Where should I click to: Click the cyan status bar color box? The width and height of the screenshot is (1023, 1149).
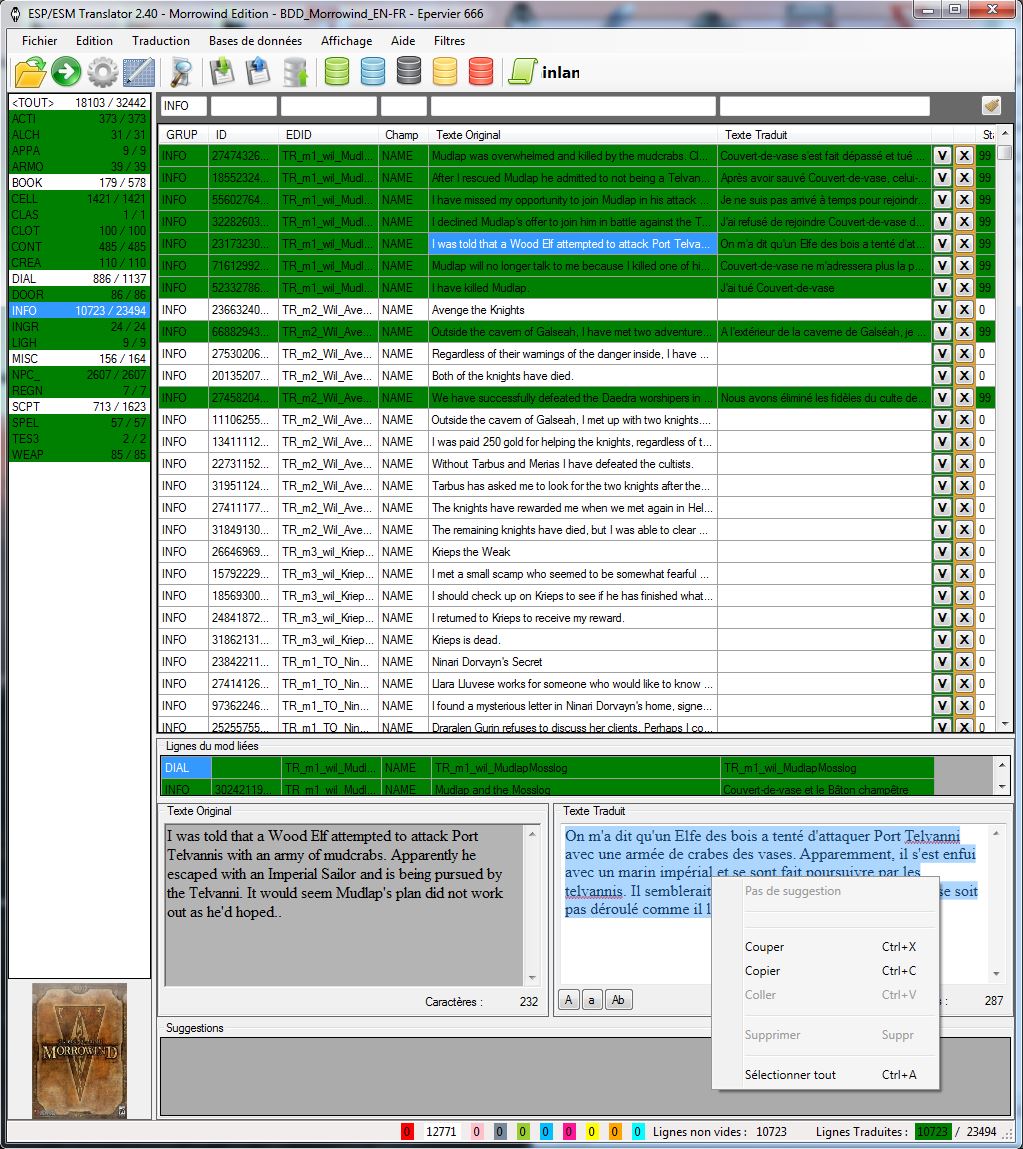[x=638, y=1132]
